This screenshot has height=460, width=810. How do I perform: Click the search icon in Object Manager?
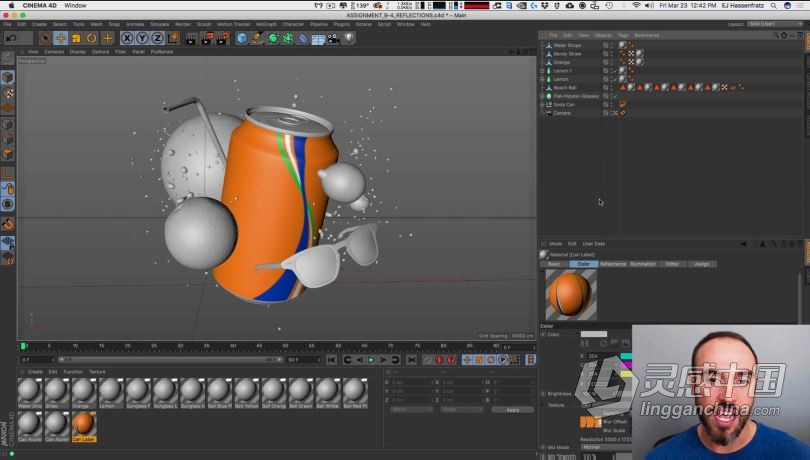pos(776,35)
